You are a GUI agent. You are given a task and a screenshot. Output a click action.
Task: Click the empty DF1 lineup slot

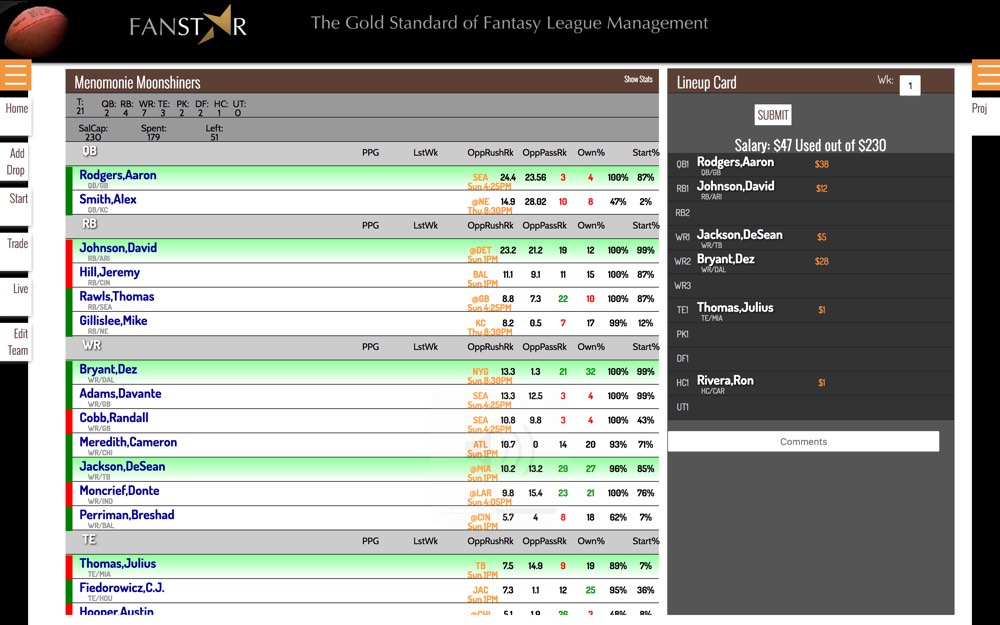coord(811,358)
